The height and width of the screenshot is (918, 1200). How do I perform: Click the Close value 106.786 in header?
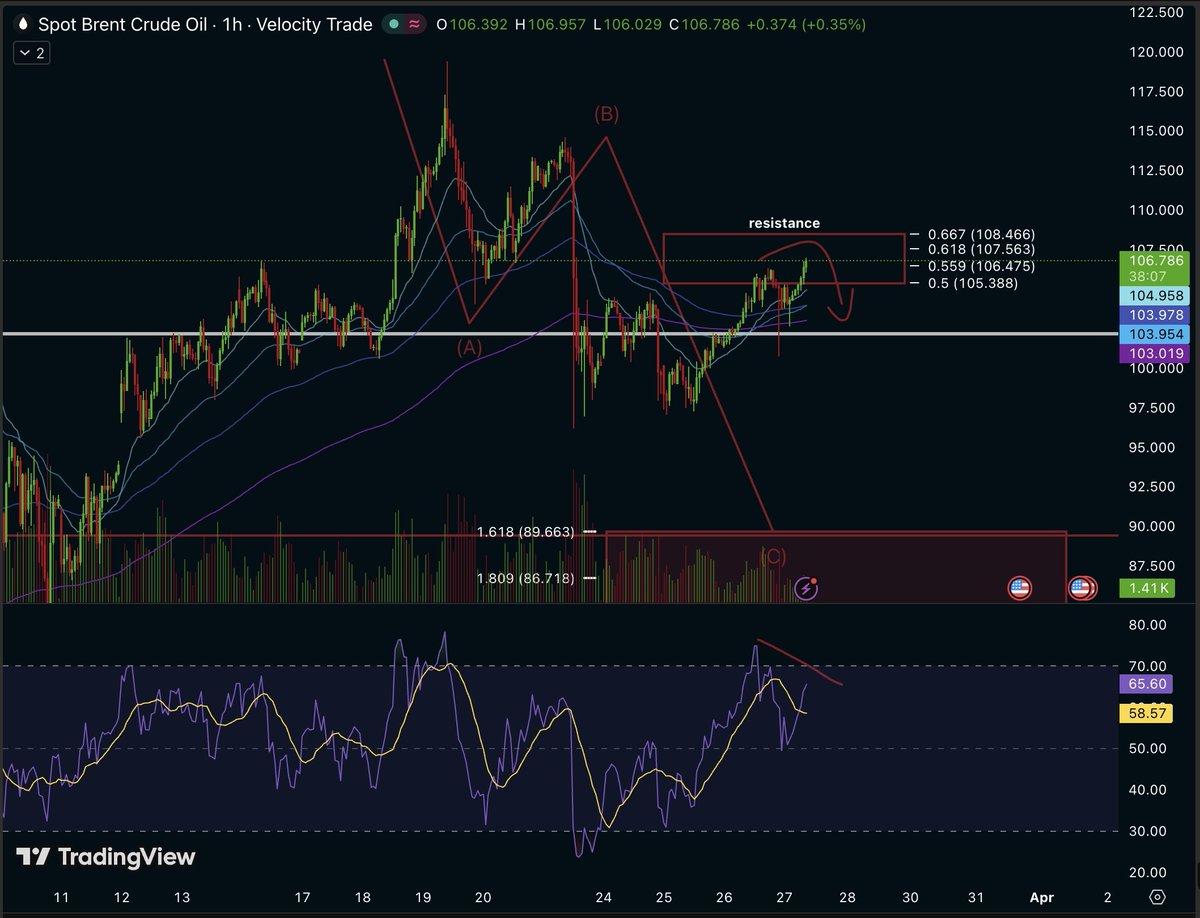(711, 24)
